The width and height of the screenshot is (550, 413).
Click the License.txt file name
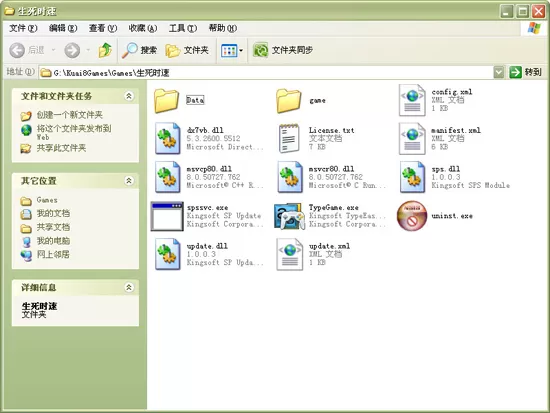[x=331, y=130]
